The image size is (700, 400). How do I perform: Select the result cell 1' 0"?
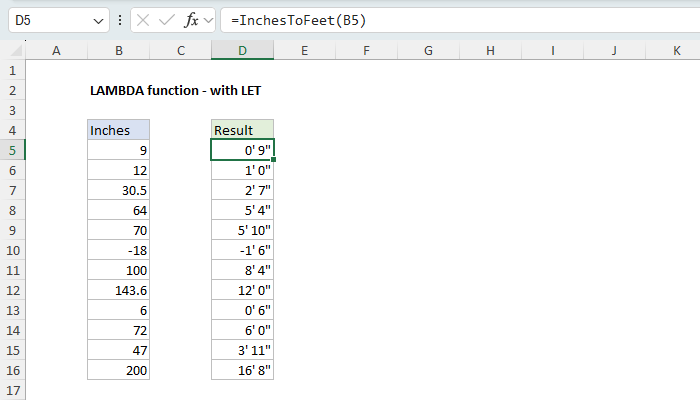(242, 171)
